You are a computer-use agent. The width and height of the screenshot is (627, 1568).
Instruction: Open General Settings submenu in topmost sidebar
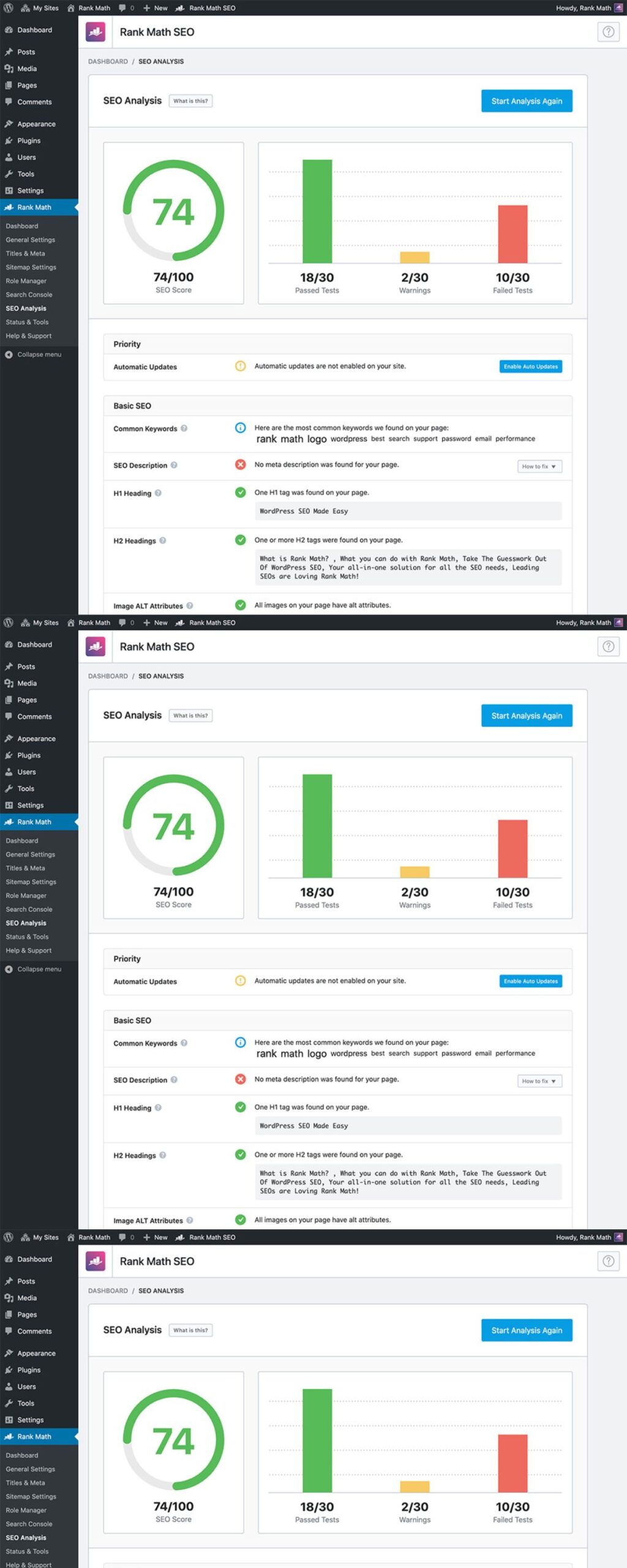[31, 240]
